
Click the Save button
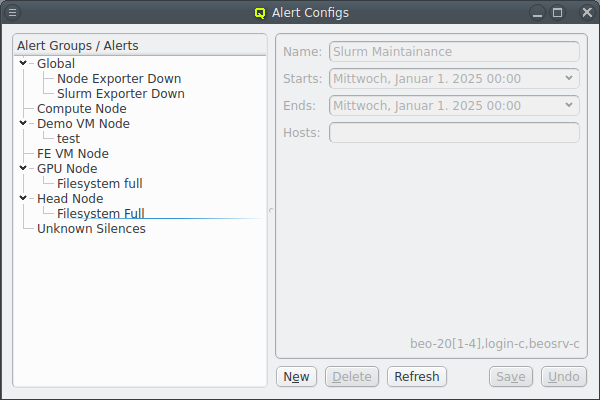point(510,377)
